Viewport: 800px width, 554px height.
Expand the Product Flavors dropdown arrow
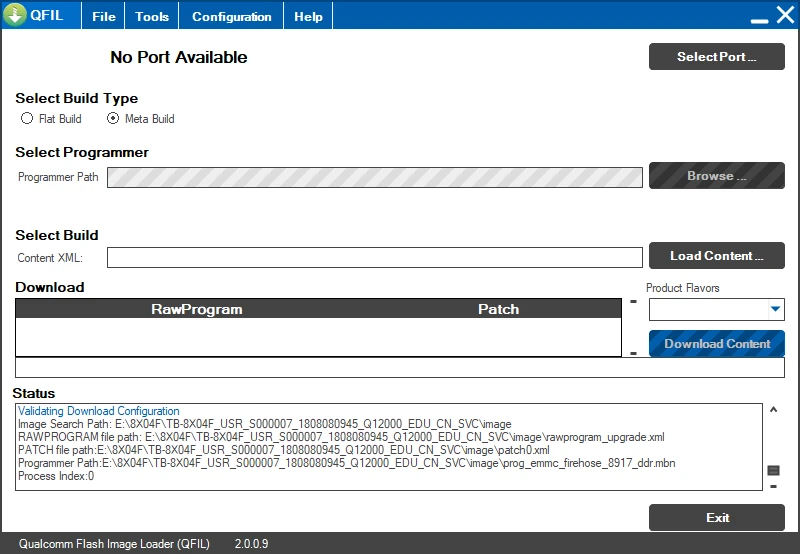(775, 310)
